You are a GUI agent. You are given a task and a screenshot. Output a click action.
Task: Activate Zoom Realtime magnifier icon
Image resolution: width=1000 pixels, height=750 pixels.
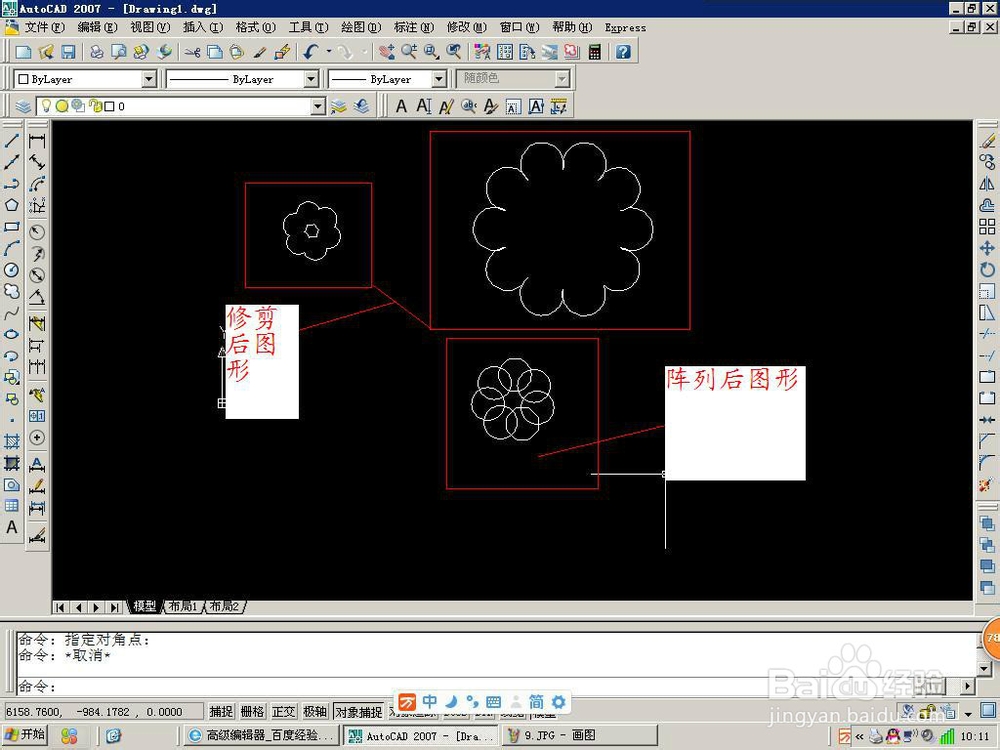click(x=409, y=52)
